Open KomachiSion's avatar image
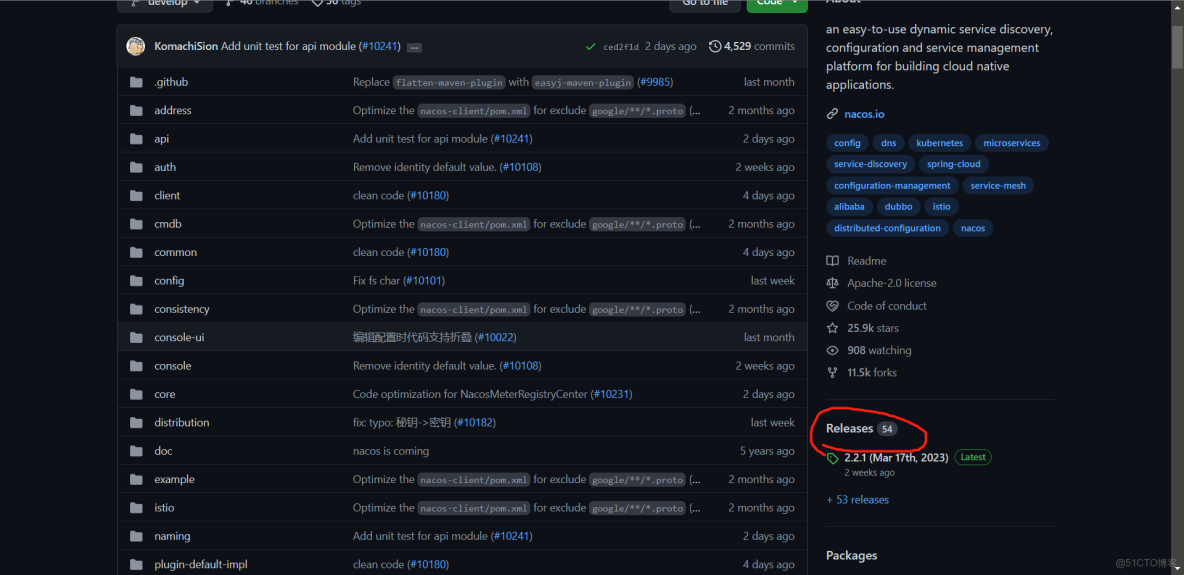The image size is (1184, 575). pyautogui.click(x=136, y=46)
